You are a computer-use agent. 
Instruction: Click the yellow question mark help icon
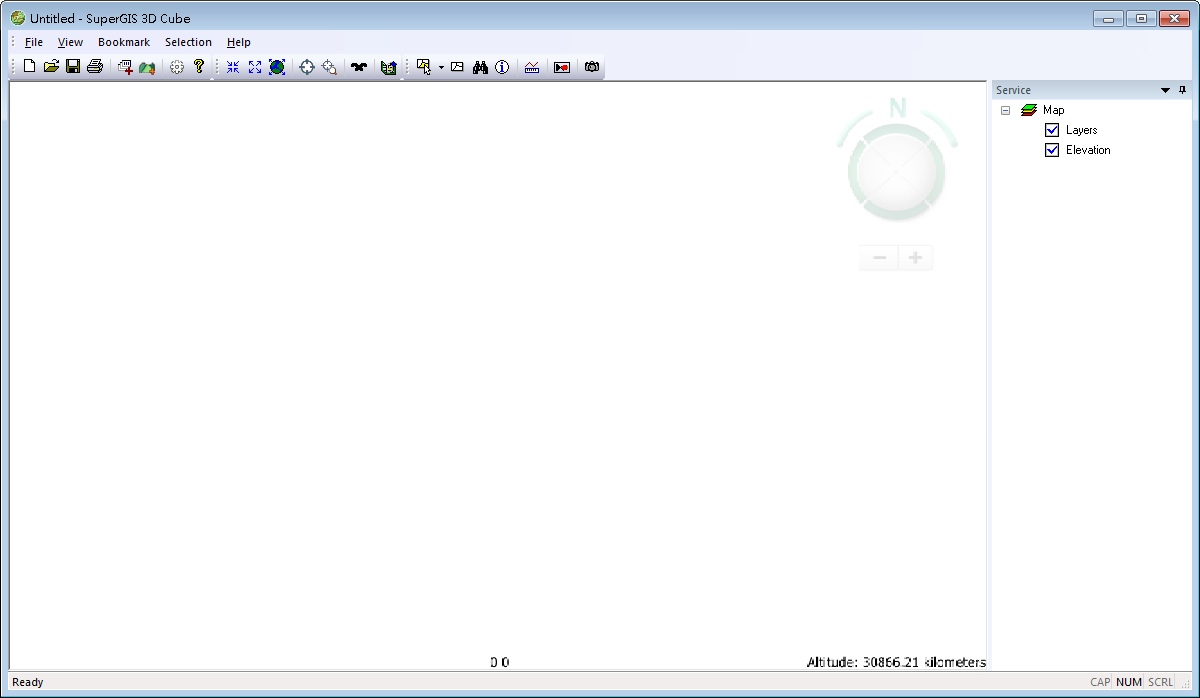coord(199,67)
